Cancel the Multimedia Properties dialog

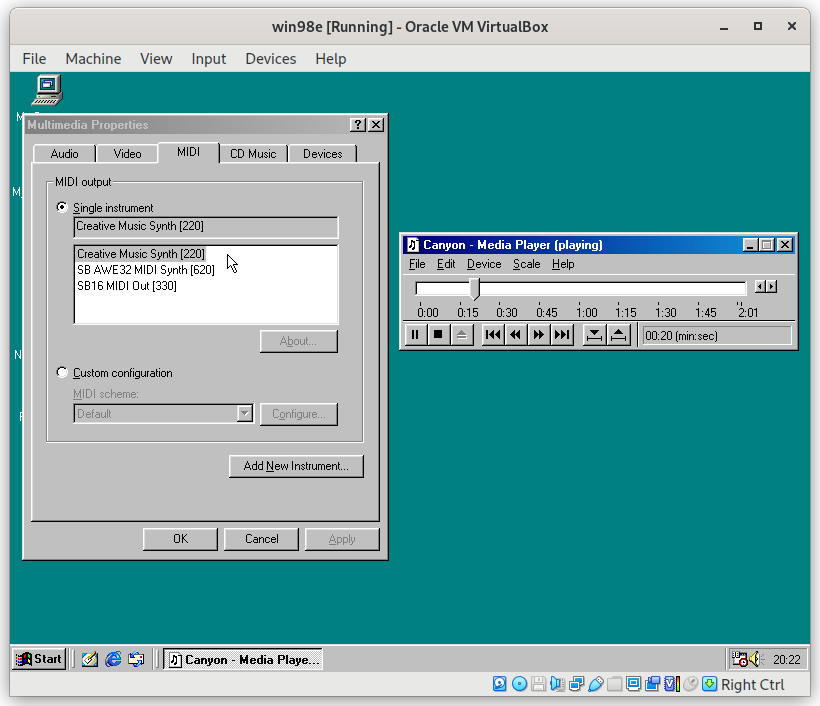(261, 539)
